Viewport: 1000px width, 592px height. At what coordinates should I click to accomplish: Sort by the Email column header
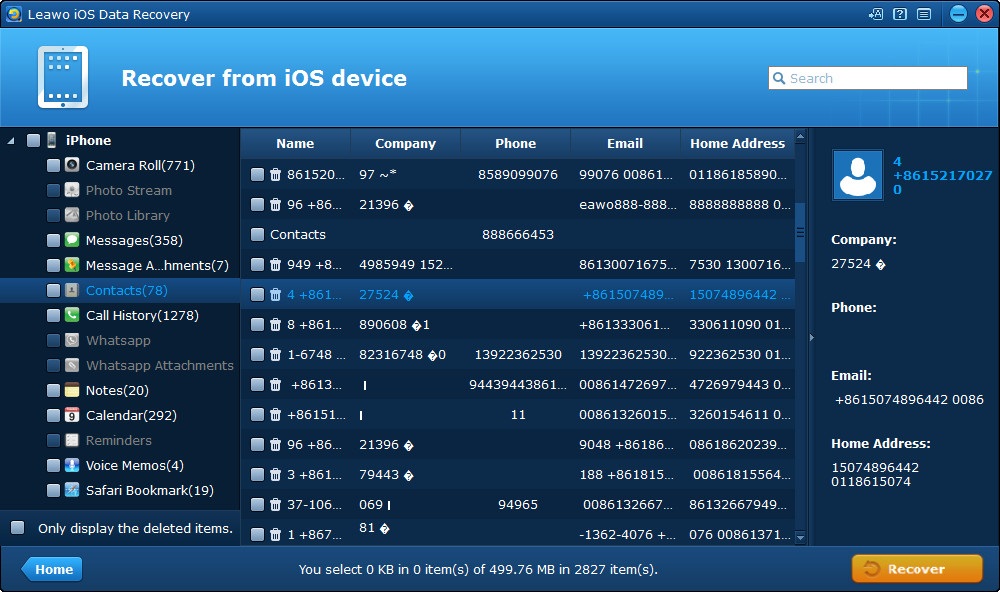[625, 144]
